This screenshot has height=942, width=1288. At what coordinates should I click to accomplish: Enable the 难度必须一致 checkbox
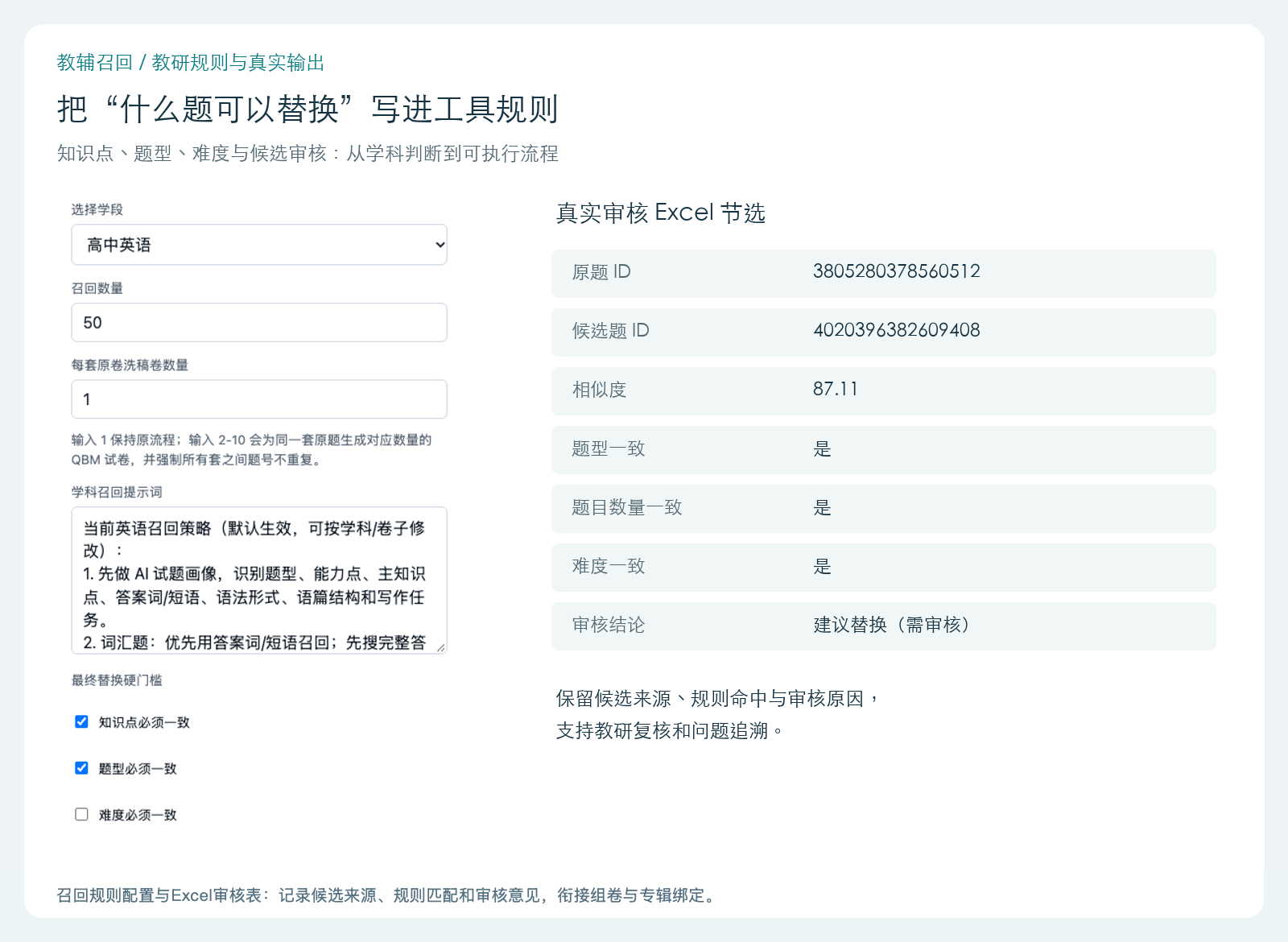(x=81, y=814)
